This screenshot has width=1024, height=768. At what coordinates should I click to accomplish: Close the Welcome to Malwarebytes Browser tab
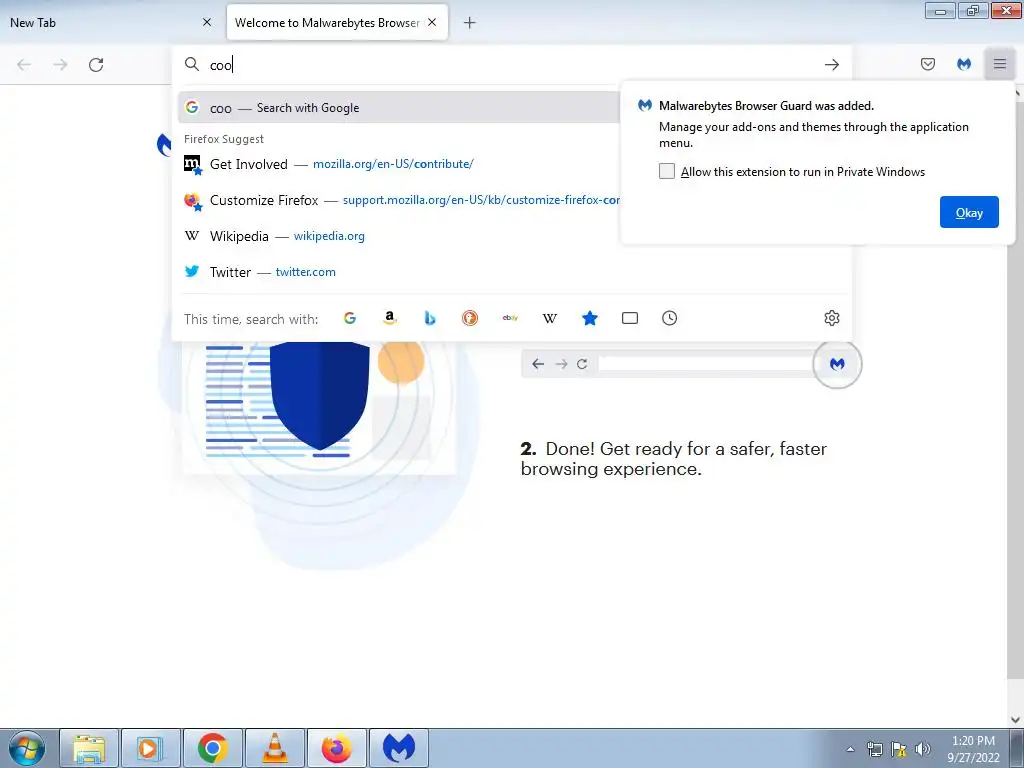point(432,22)
